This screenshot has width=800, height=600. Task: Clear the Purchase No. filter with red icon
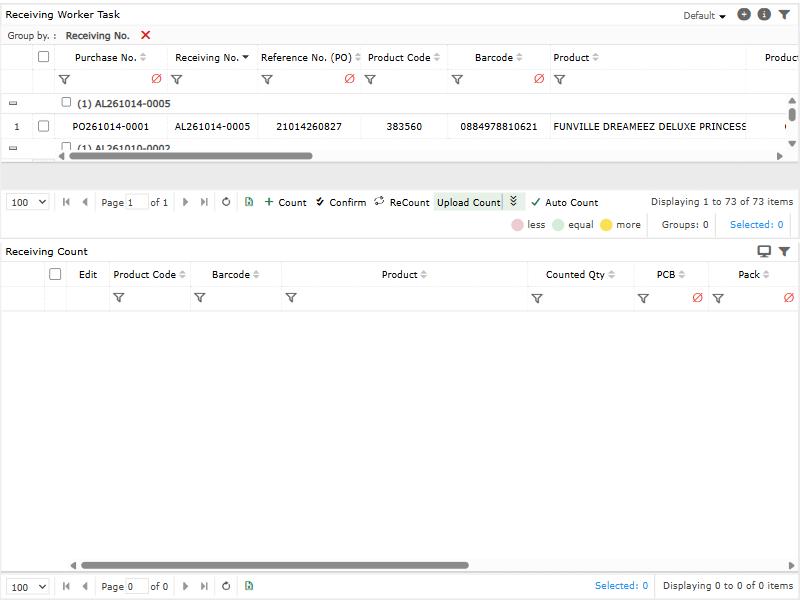(156, 79)
